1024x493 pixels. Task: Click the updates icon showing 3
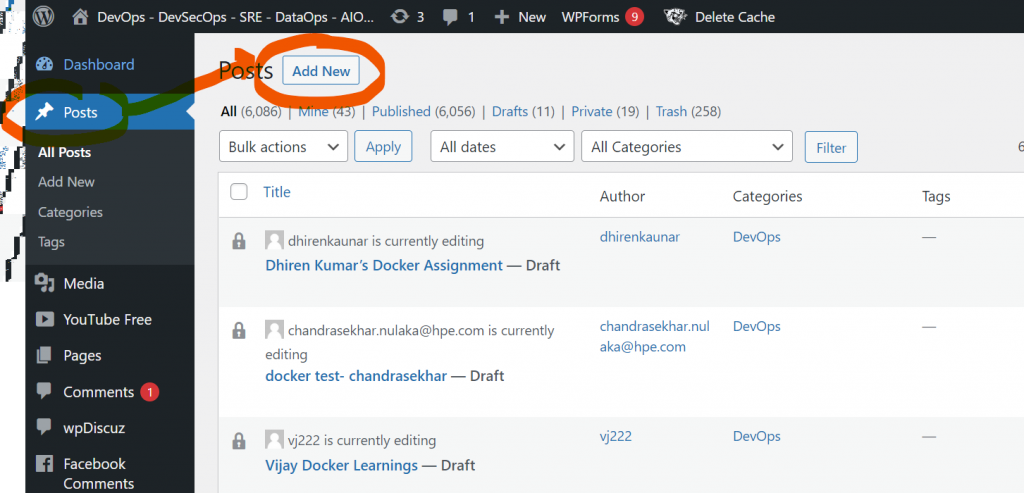pyautogui.click(x=401, y=17)
